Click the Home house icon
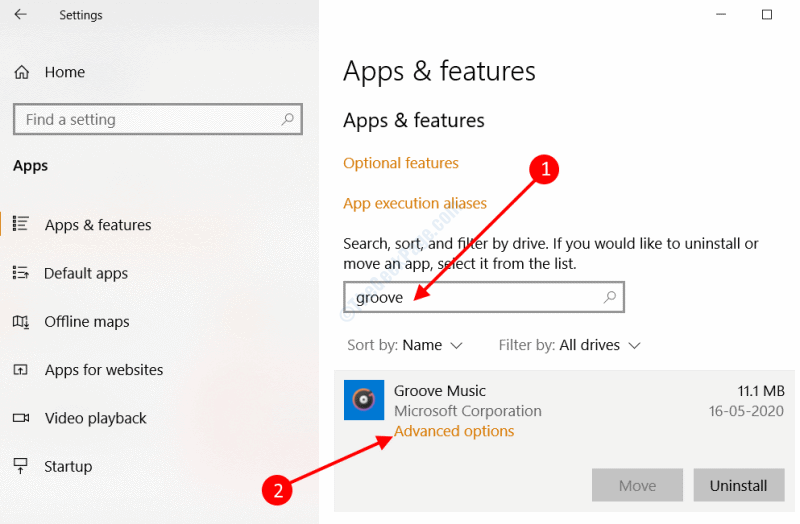 point(21,72)
